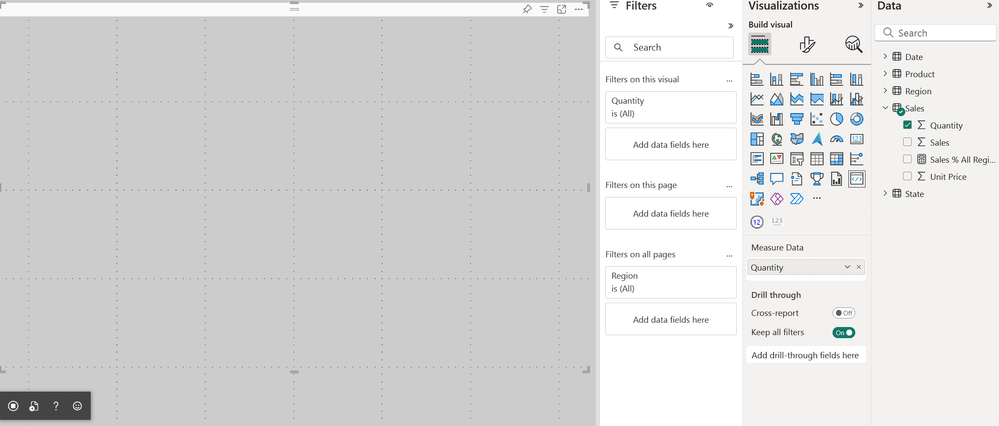The width and height of the screenshot is (999, 426).
Task: Uncheck the Quantity field checkbox
Action: (x=907, y=125)
